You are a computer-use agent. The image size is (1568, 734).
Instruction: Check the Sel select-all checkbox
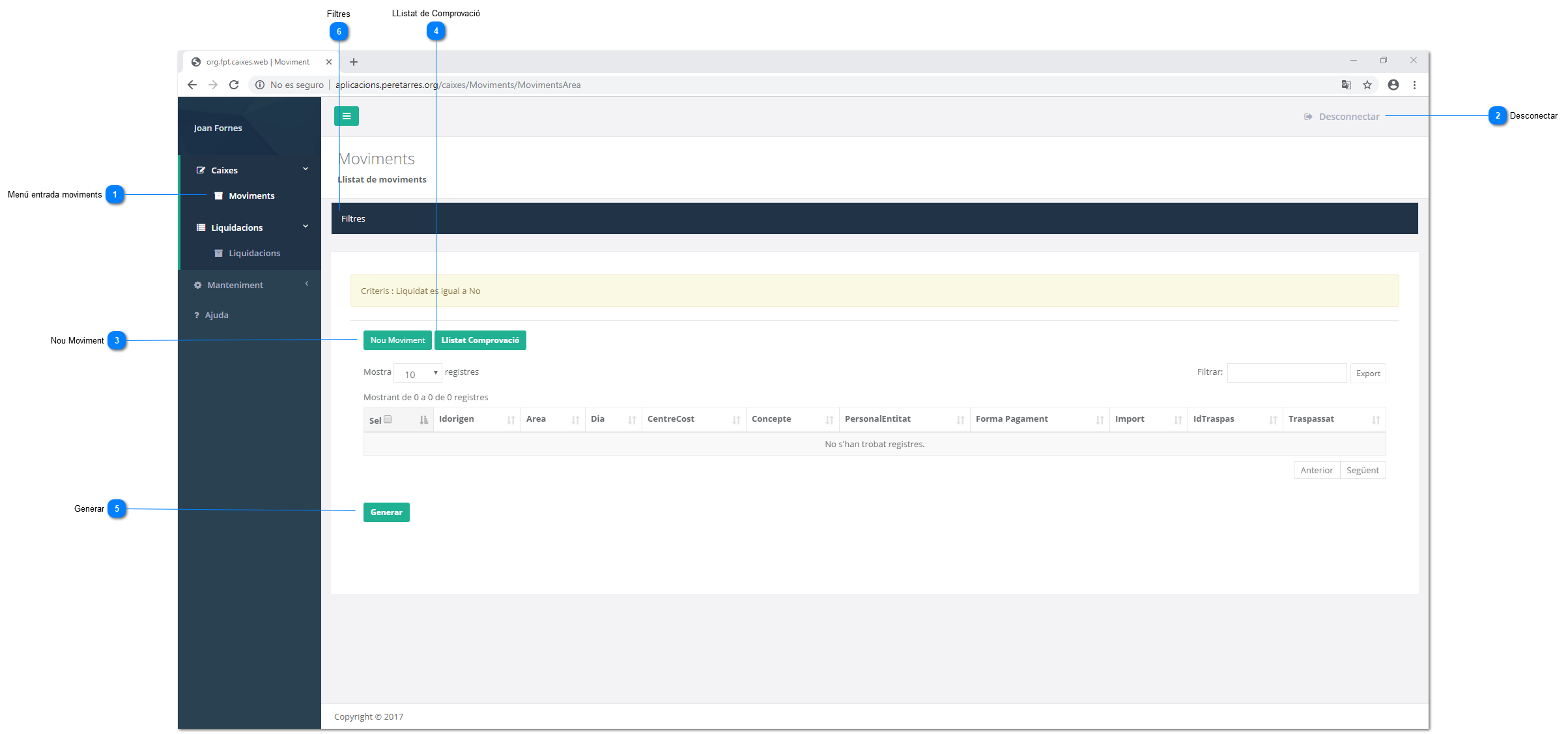tap(388, 419)
